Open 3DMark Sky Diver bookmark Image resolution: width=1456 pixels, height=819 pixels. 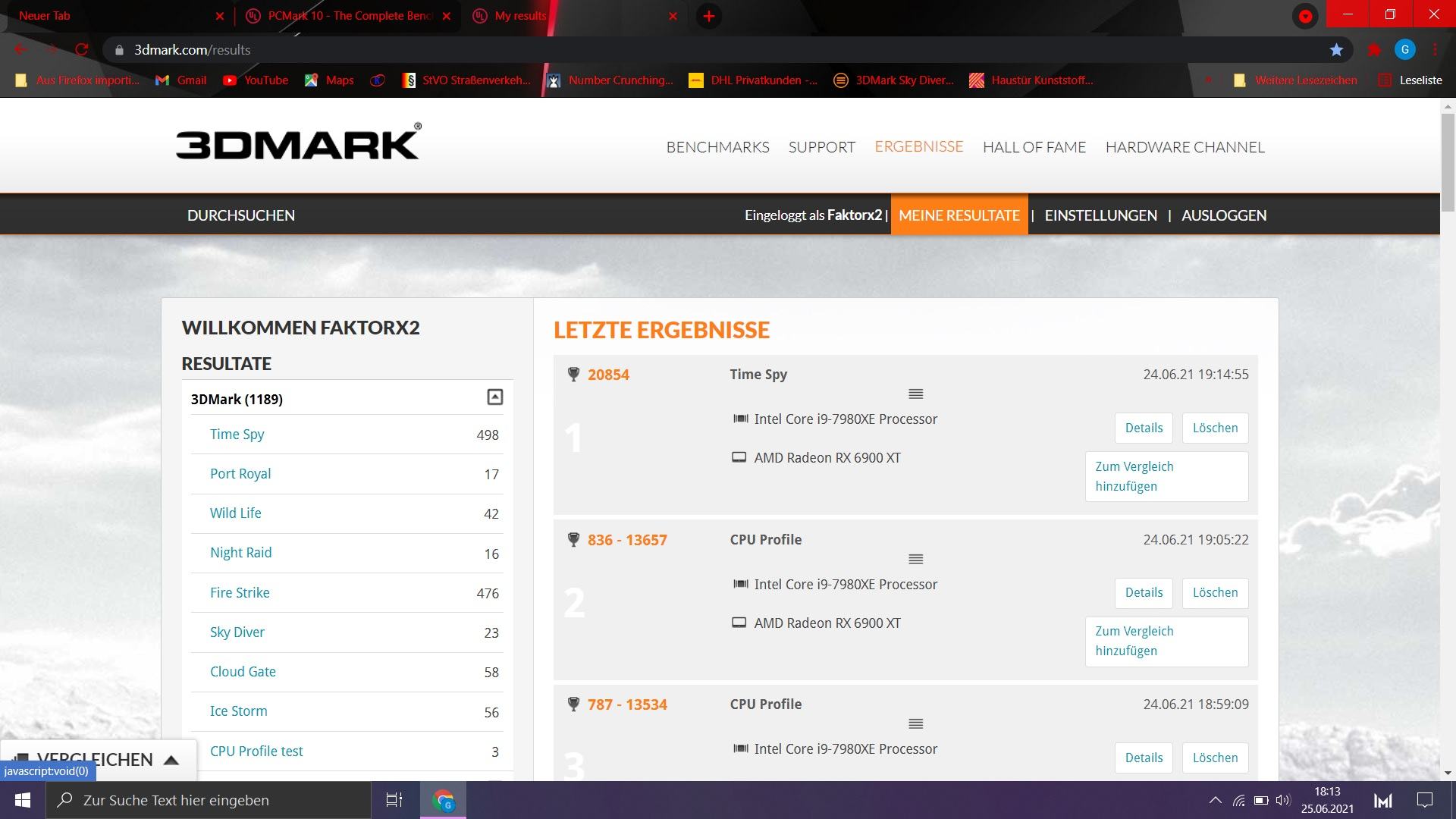tap(893, 80)
